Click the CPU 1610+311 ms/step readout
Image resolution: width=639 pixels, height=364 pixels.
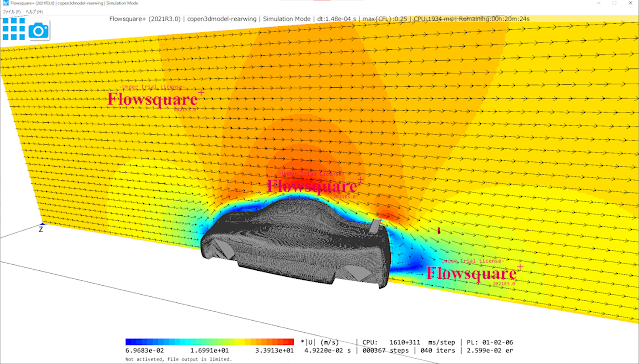pos(408,342)
